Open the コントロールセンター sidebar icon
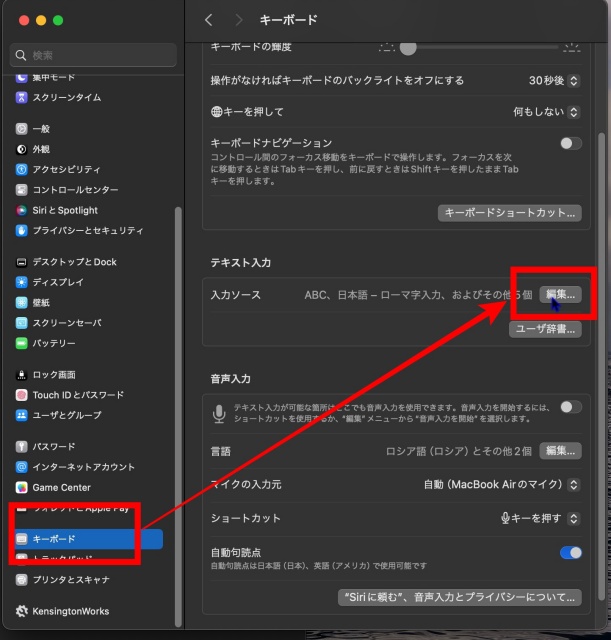611x640 pixels. [22, 189]
